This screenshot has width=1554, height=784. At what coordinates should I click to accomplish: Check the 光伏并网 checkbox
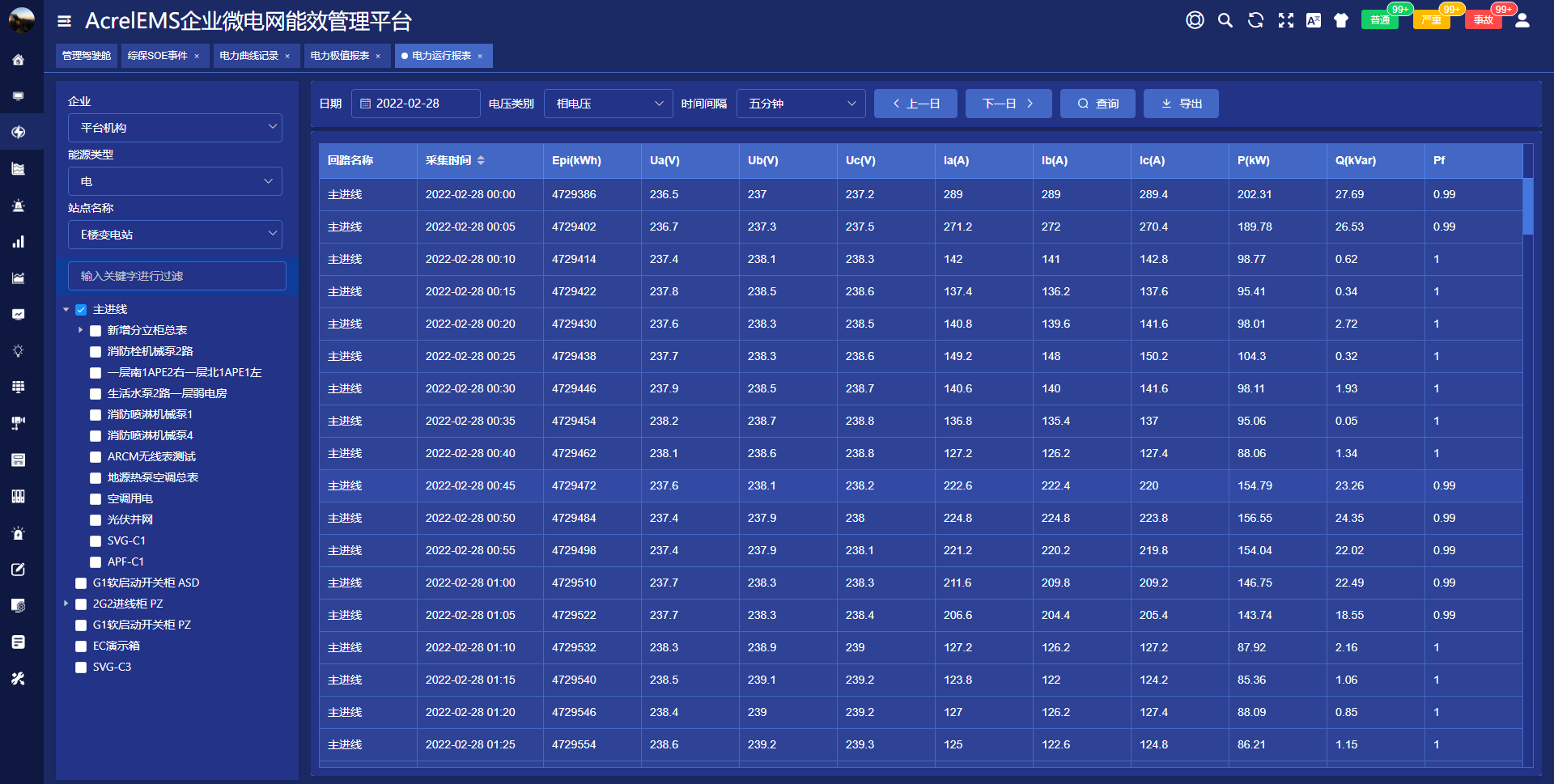click(x=96, y=520)
